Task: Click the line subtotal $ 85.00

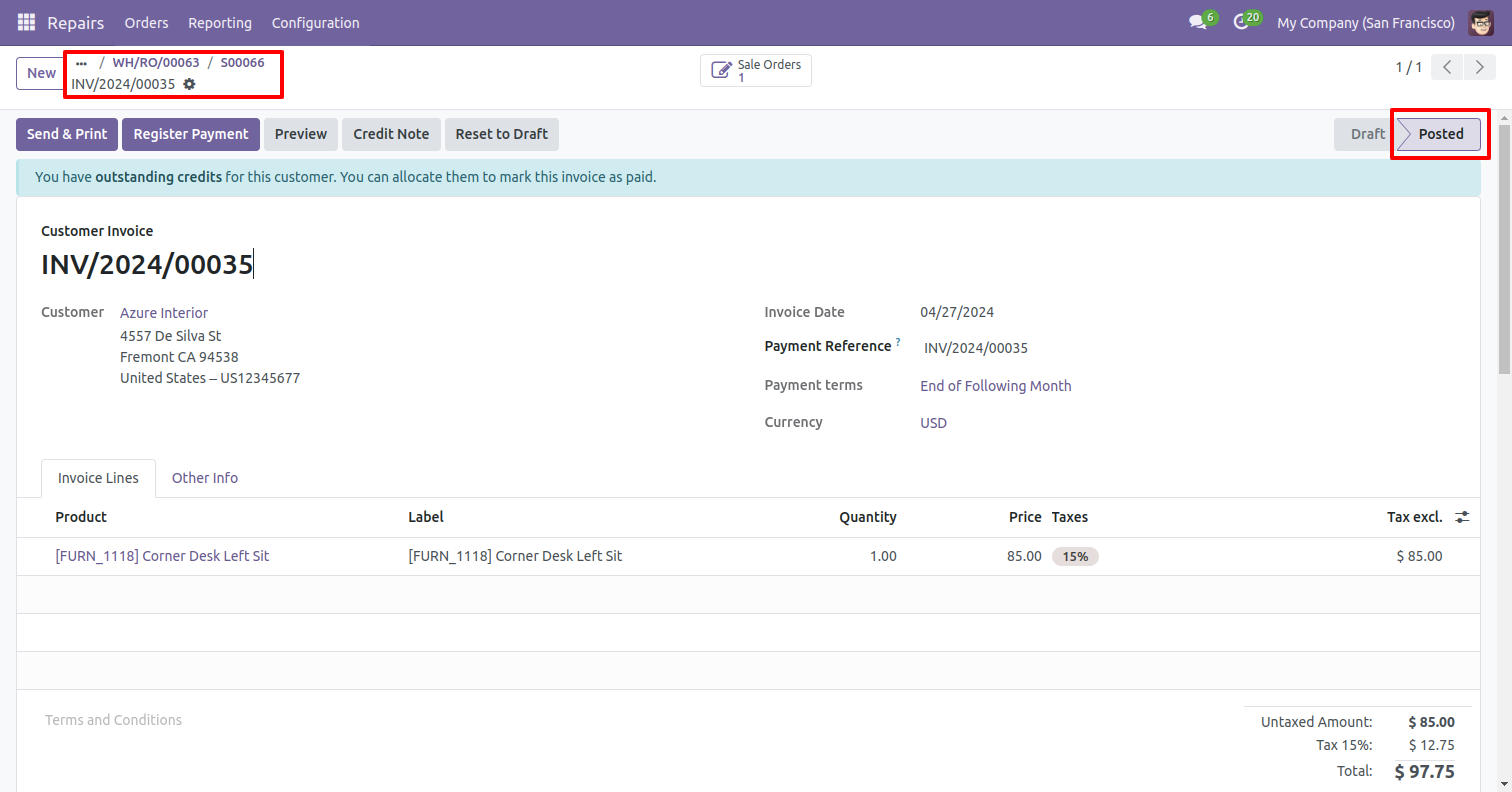Action: [x=1419, y=556]
